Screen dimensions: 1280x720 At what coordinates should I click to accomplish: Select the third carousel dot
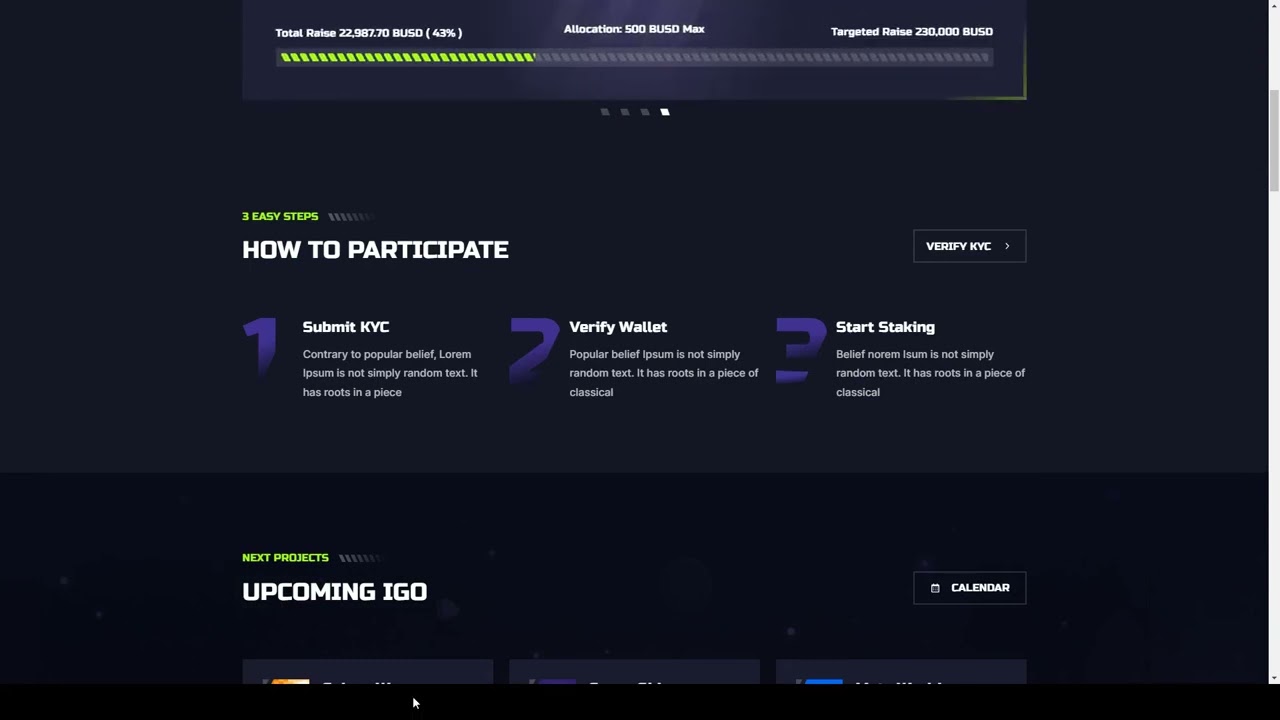[644, 112]
